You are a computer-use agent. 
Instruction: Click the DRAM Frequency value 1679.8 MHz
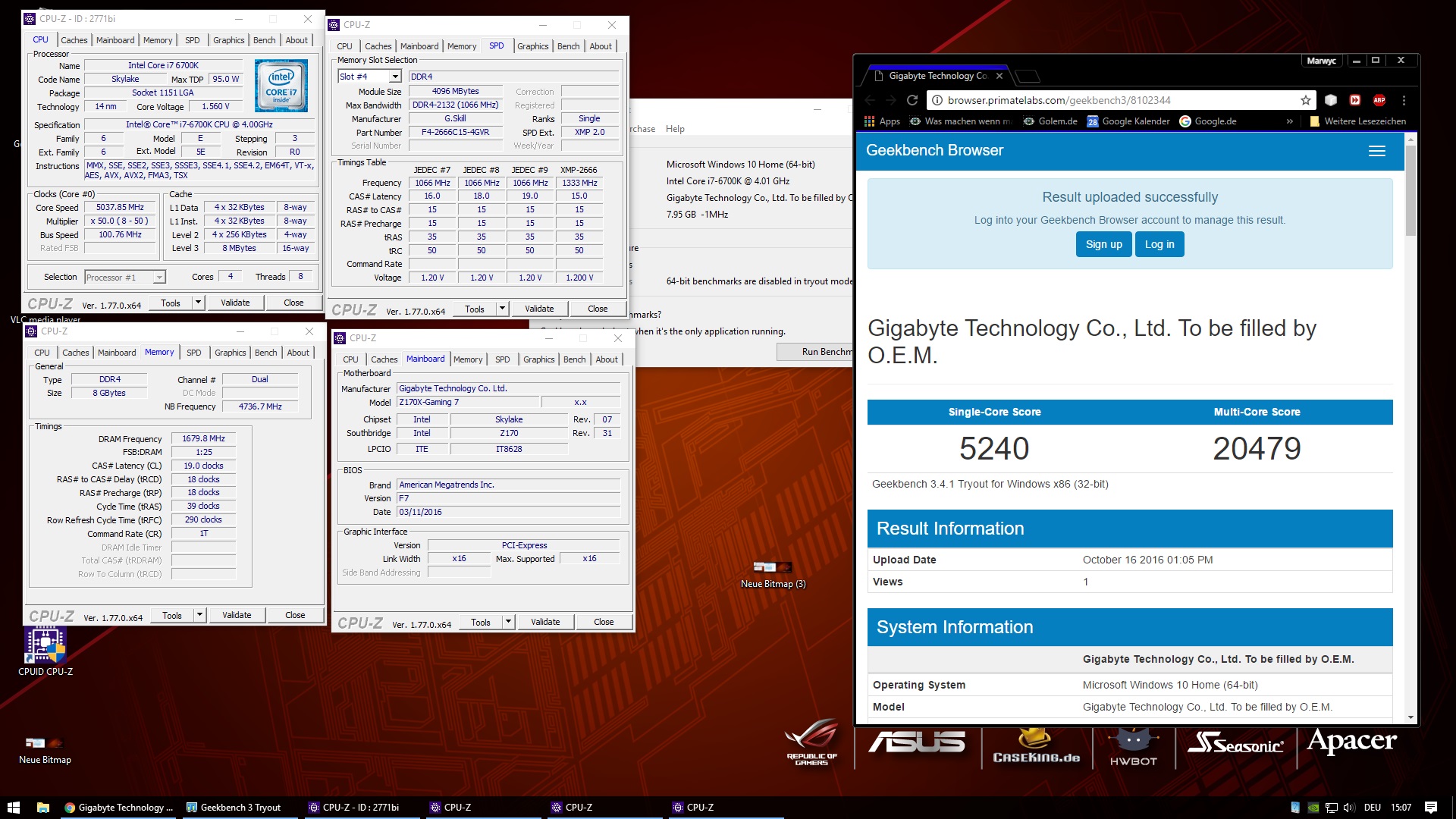pyautogui.click(x=204, y=439)
